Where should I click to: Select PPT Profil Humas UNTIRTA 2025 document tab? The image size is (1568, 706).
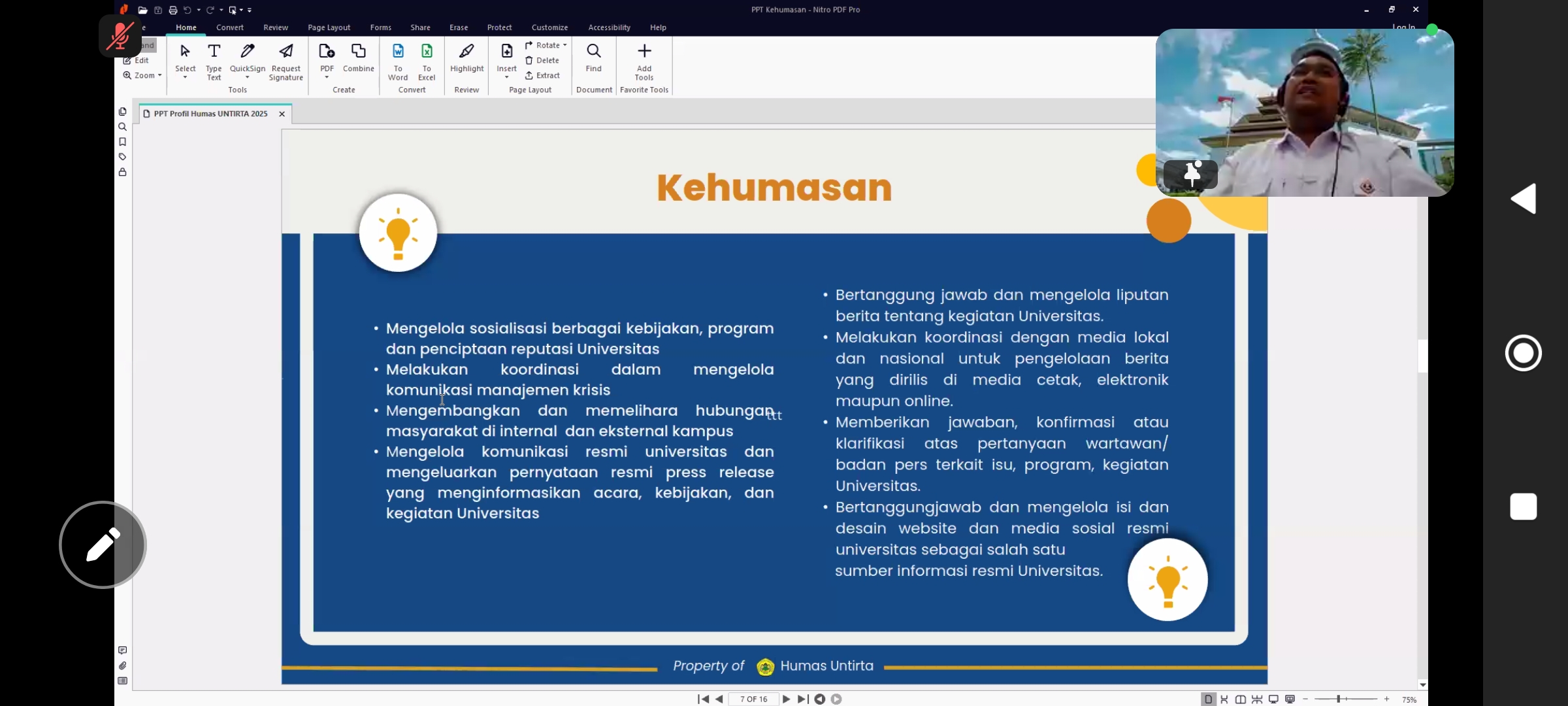pos(210,114)
